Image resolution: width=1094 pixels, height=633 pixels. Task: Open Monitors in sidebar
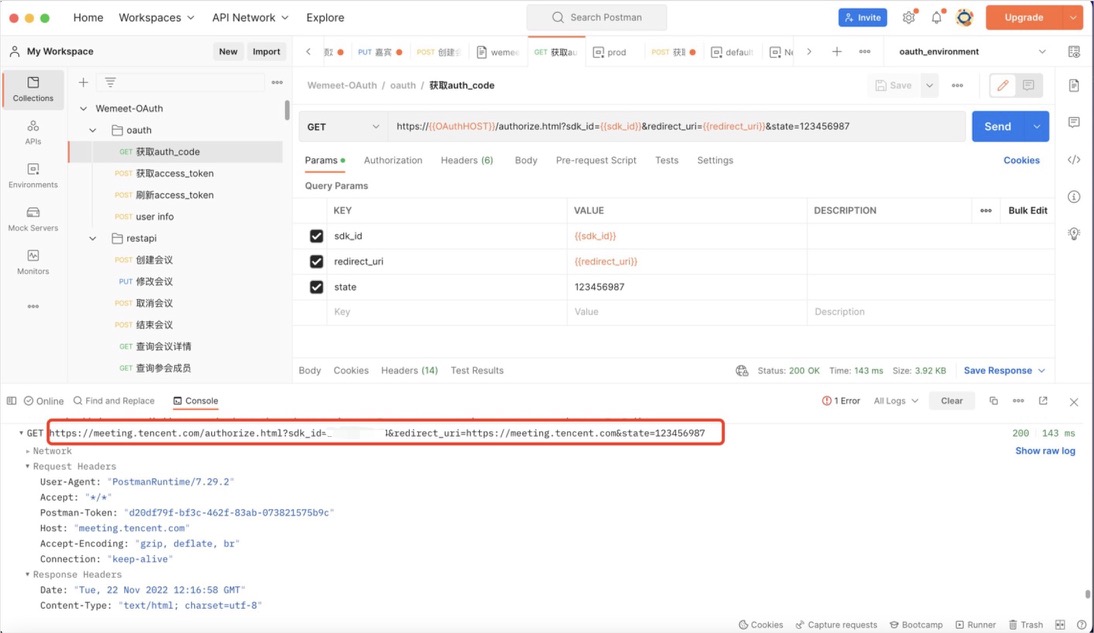pyautogui.click(x=33, y=262)
